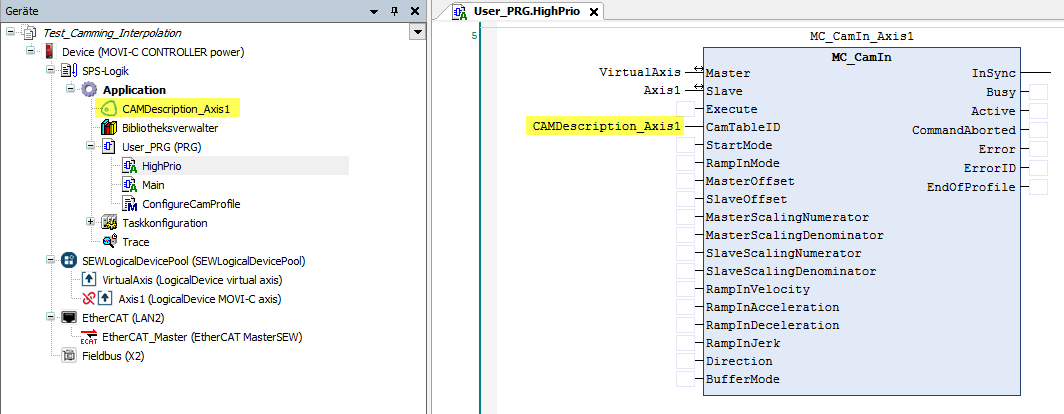Viewport: 1064px width, 414px height.
Task: Collapse the EtherCAT (LAN2) node
Action: [50, 318]
